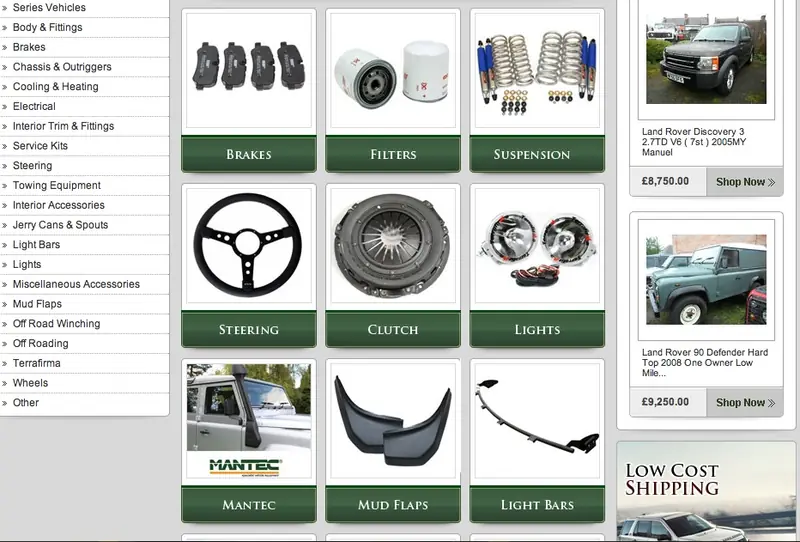Open Interior Trim & Fittings category
Viewport: 800px width, 542px height.
coord(63,126)
